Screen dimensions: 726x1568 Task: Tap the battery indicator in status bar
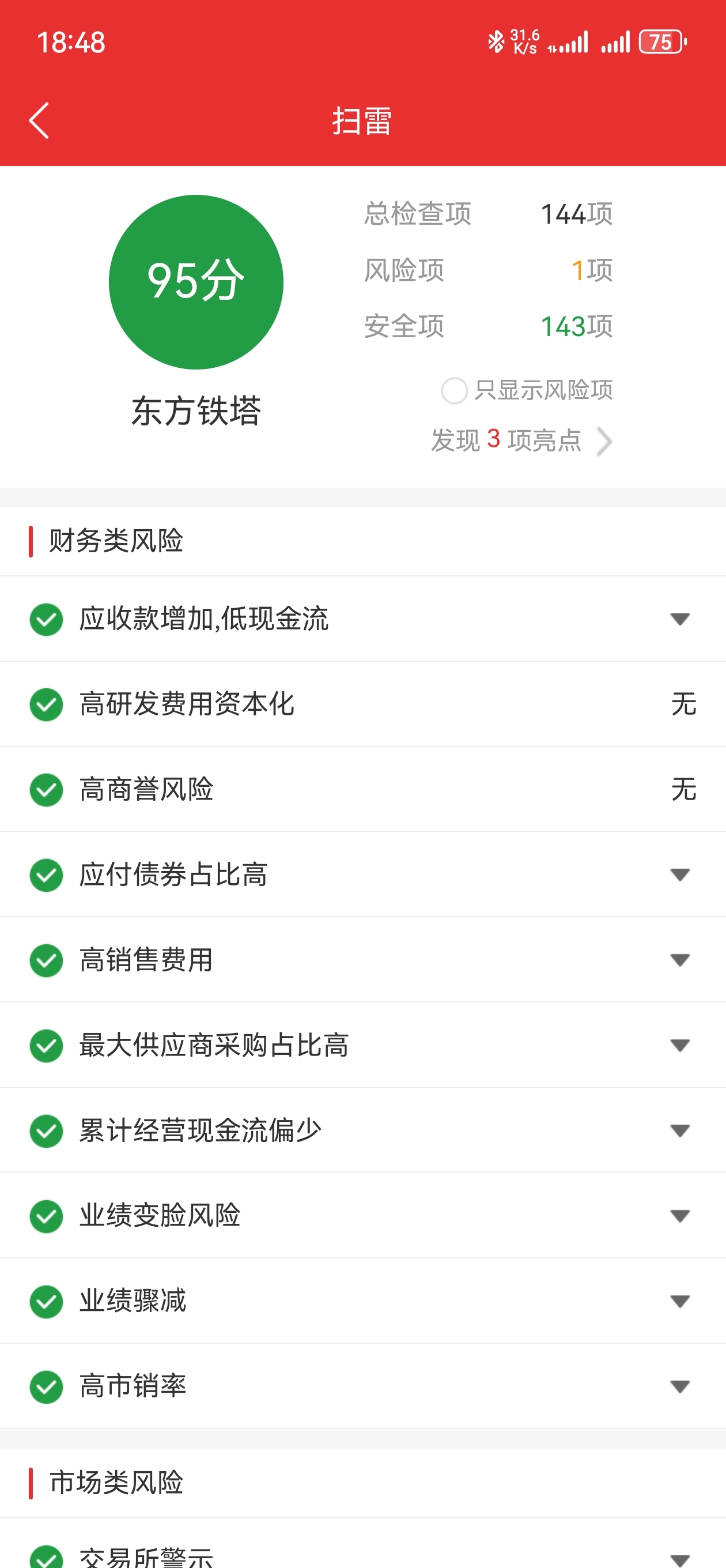coord(663,42)
